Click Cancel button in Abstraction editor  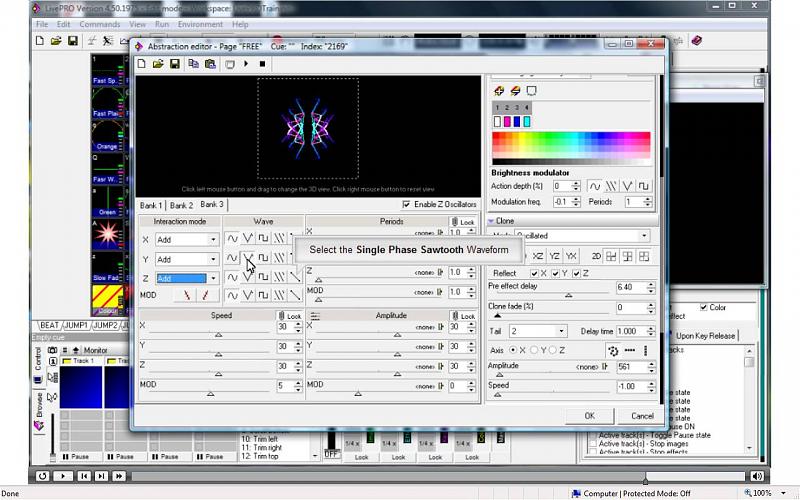coord(642,416)
